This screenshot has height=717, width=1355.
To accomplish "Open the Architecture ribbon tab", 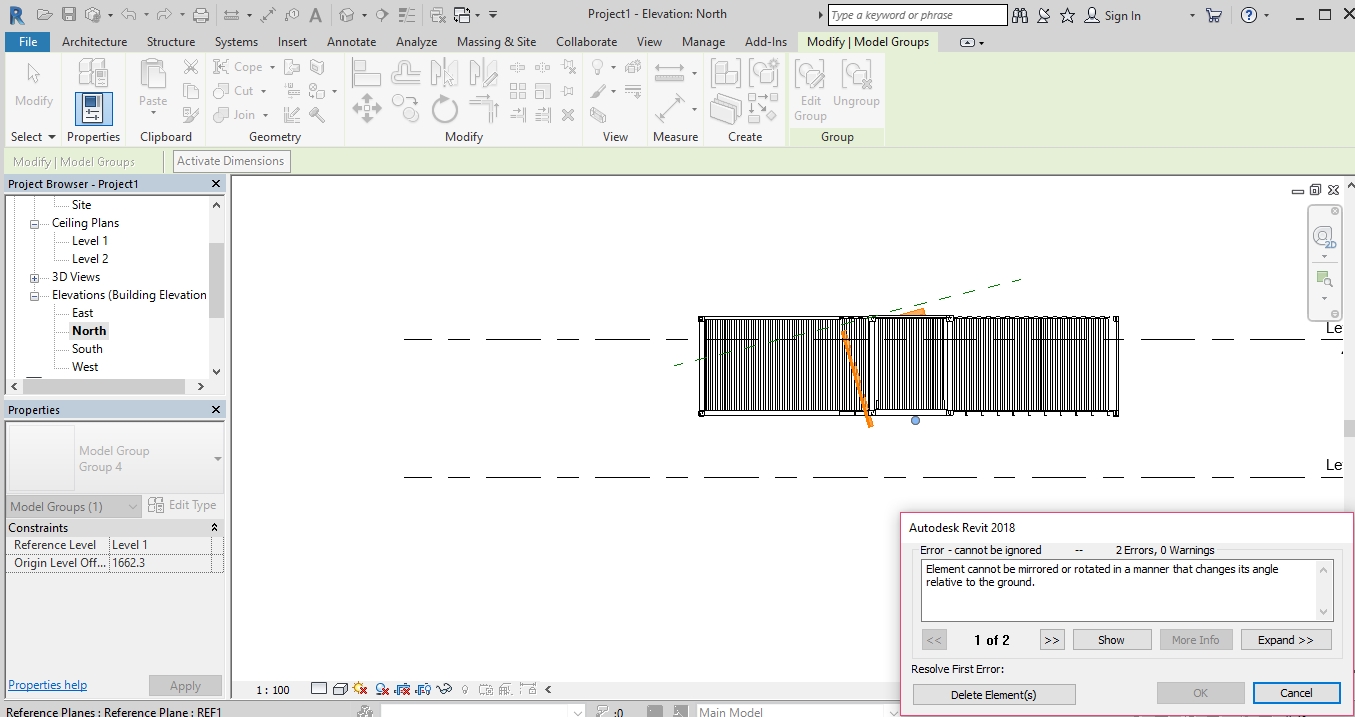I will click(x=94, y=42).
